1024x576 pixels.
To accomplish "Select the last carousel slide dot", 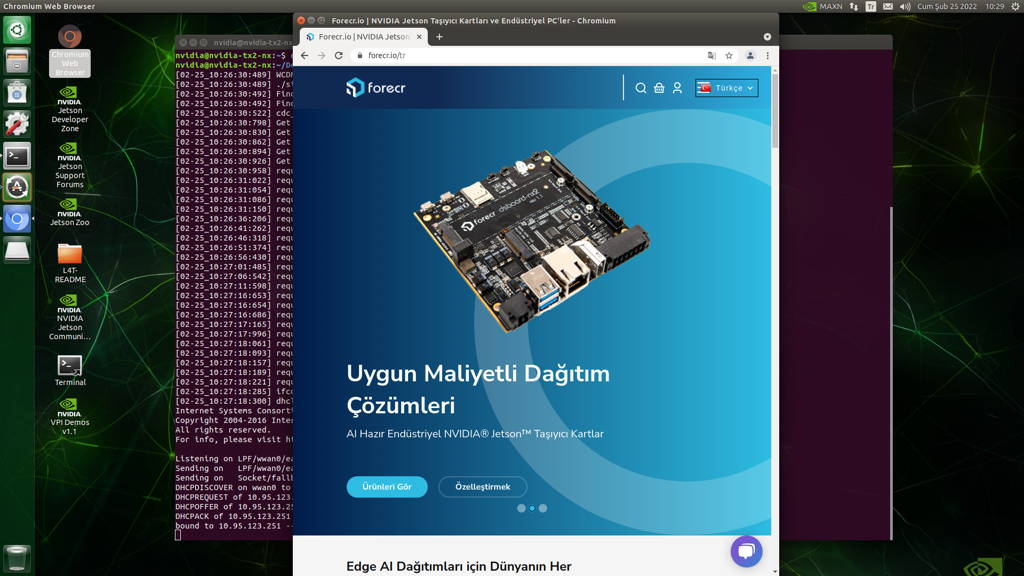I will coord(543,508).
